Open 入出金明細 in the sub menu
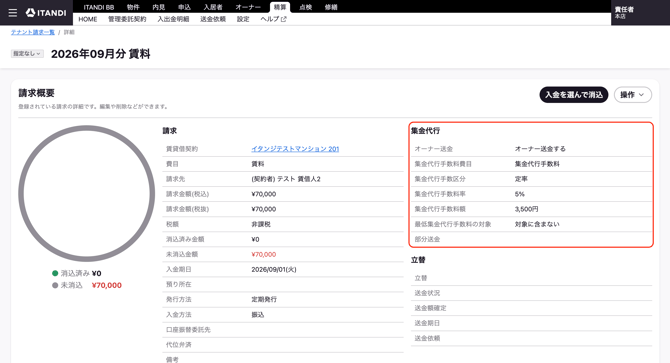Screen dimensions: 670x363 [x=173, y=19]
